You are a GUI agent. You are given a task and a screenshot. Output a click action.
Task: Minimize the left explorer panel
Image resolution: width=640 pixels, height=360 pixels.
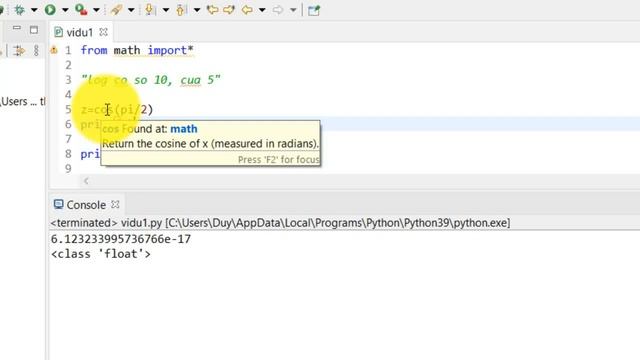(17, 29)
